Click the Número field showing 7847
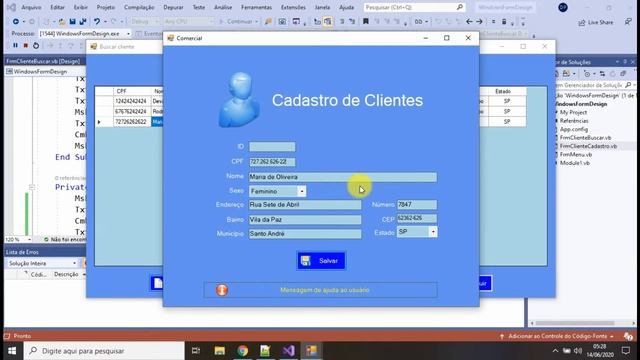 417,204
